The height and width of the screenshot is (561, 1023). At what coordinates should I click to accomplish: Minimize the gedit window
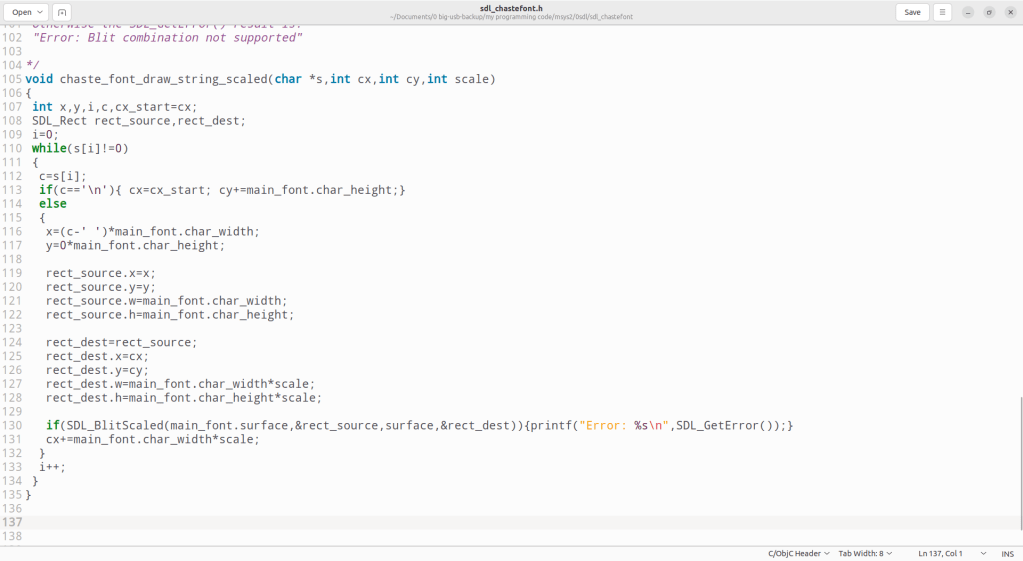tap(968, 12)
